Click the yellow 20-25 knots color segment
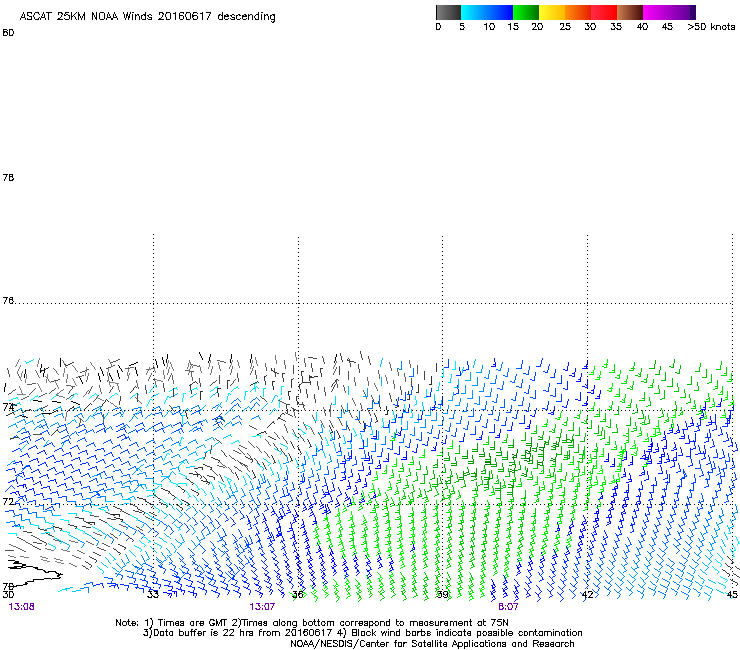This screenshot has height=650, width=740. click(x=552, y=12)
